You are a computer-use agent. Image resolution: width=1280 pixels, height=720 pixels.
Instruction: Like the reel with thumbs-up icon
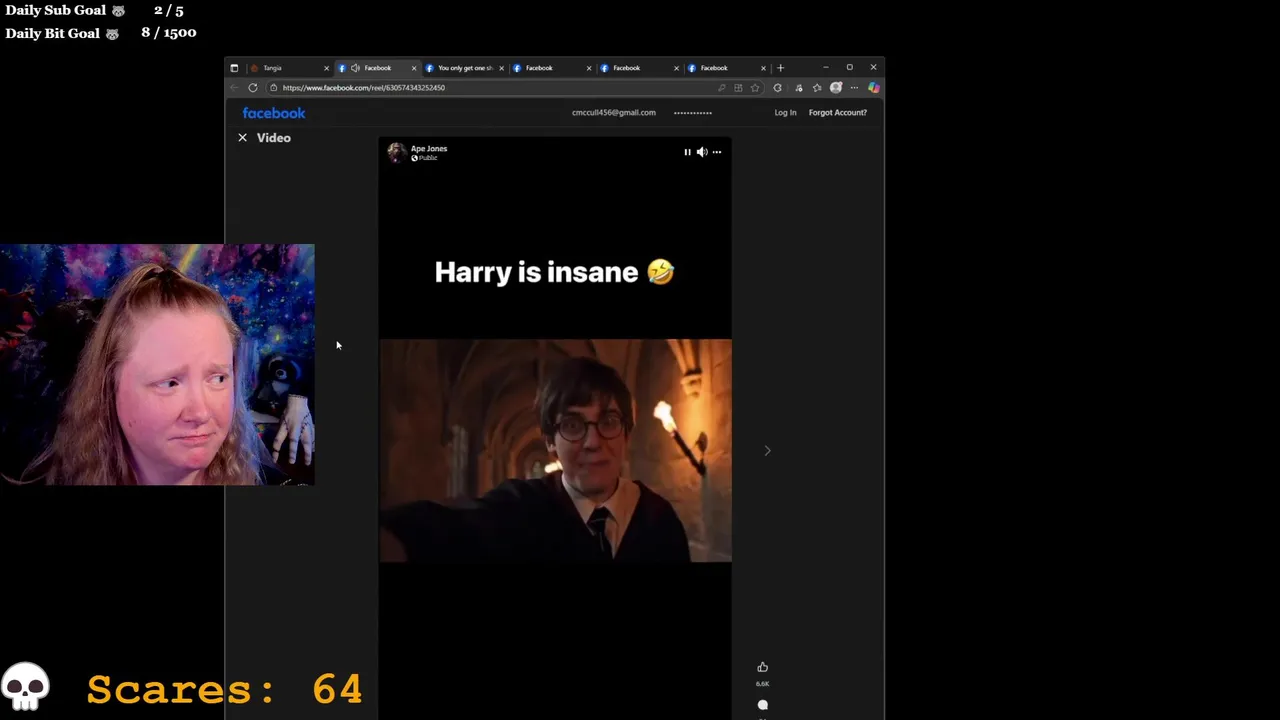tap(762, 667)
